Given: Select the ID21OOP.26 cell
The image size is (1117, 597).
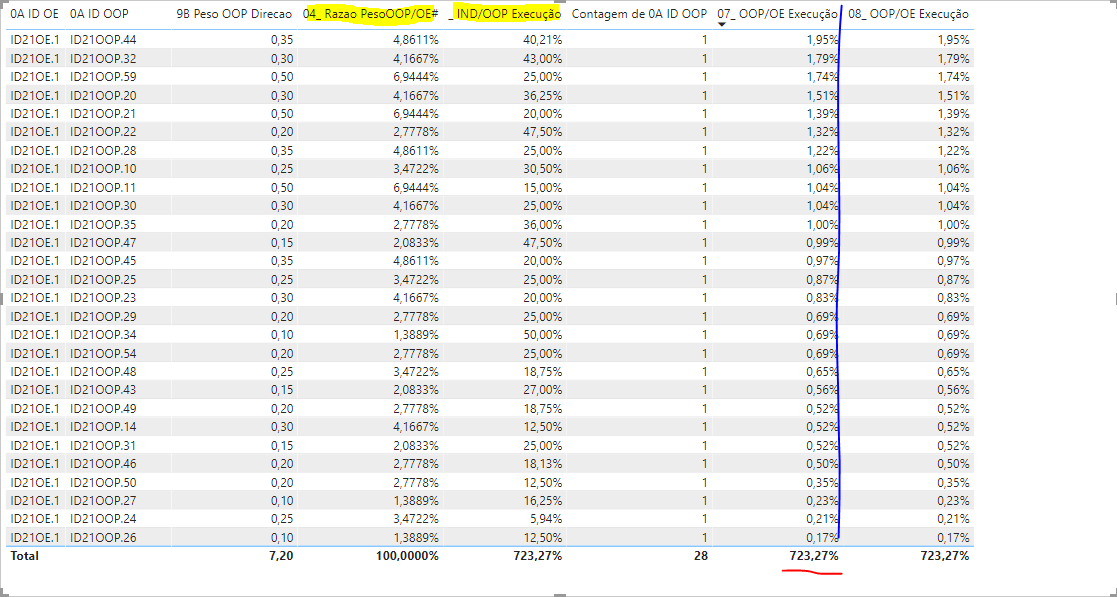Looking at the screenshot, I should coord(103,537).
